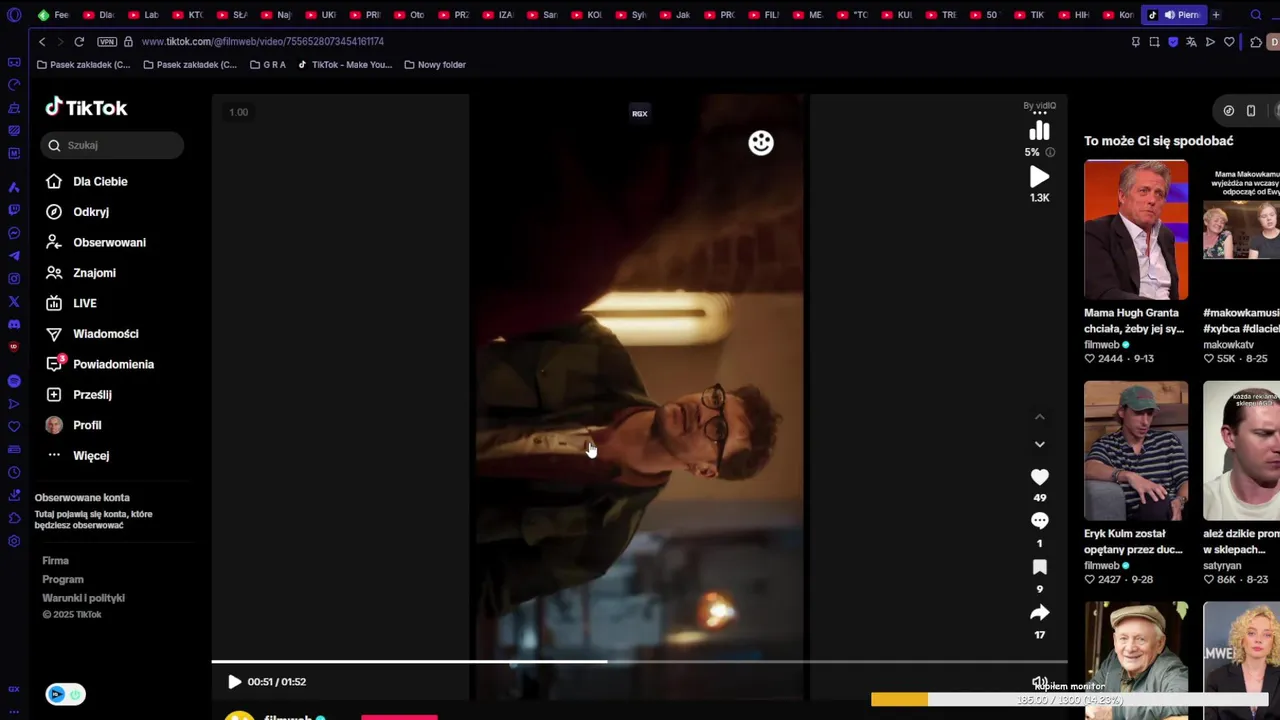Open the Eryk Kulm video thumbnail
1280x720 pixels.
(x=1136, y=451)
